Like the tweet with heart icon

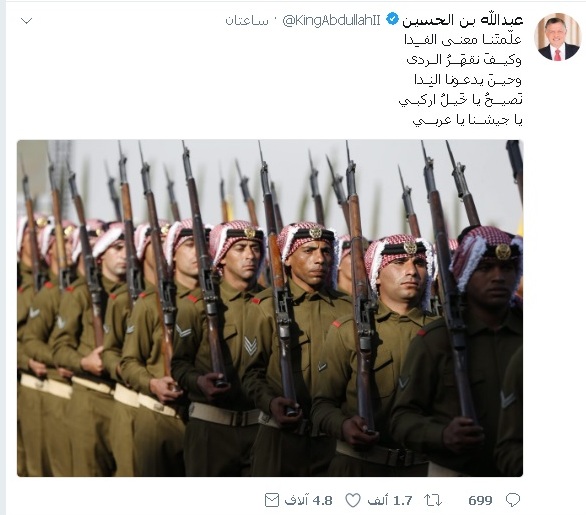[x=352, y=500]
